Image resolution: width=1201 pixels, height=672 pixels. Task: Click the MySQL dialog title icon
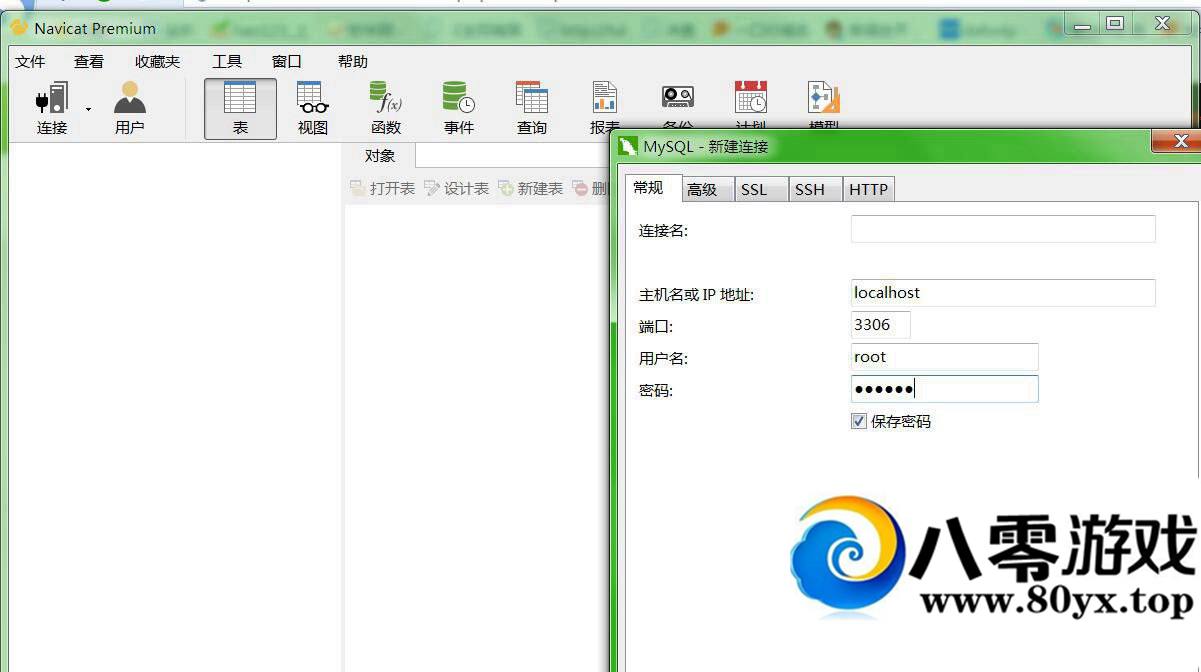coord(628,146)
